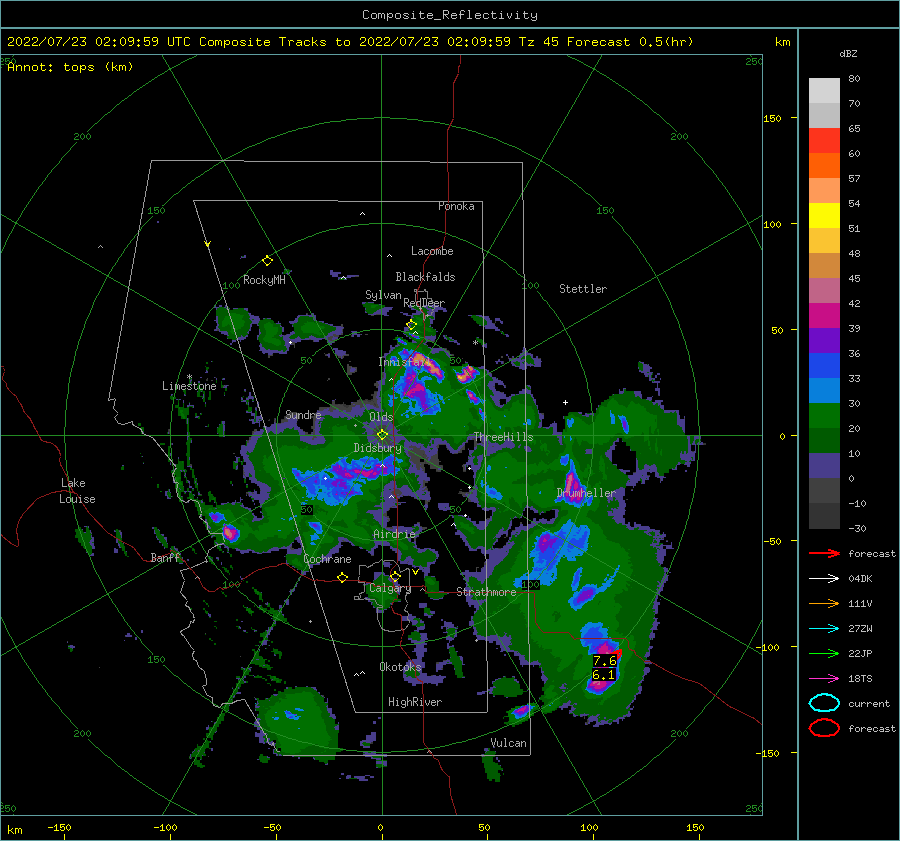
Task: Click the Composite_Reflectivity title text
Action: (x=450, y=15)
